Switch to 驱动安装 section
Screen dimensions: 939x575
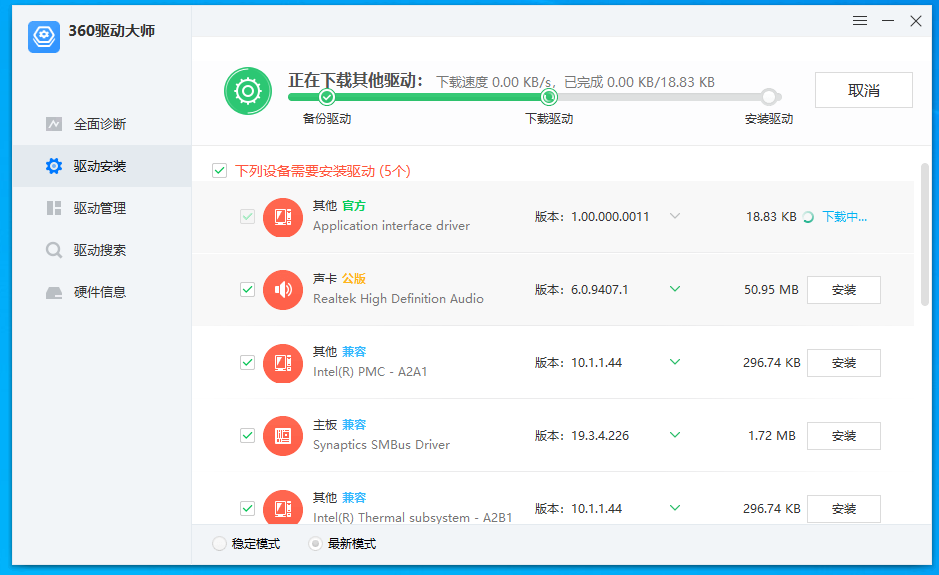(102, 166)
